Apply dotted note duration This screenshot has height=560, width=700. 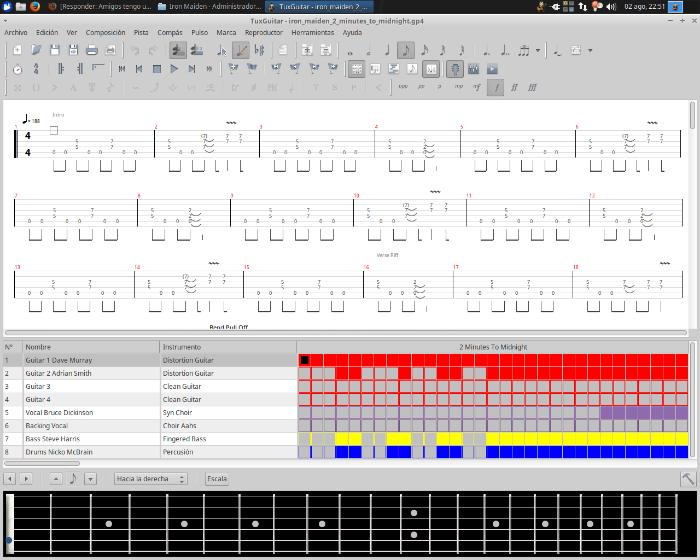click(x=486, y=50)
